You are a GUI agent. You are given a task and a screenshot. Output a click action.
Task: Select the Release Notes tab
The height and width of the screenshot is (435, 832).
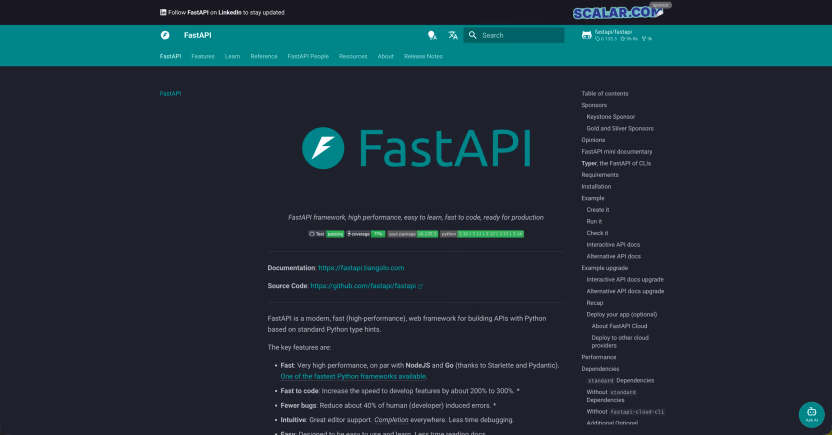(x=423, y=56)
